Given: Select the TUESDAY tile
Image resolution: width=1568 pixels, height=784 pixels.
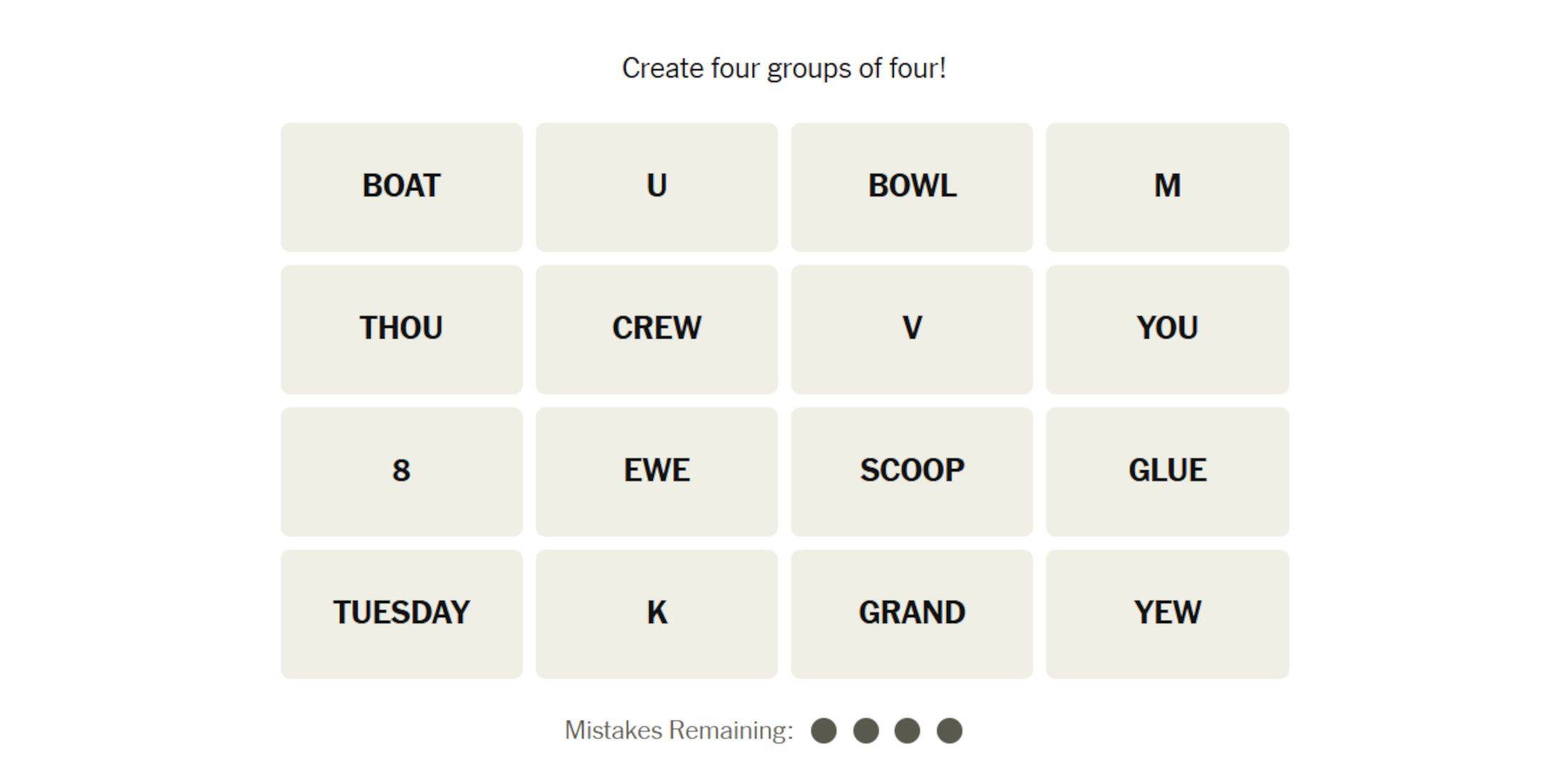Looking at the screenshot, I should coord(401,624).
